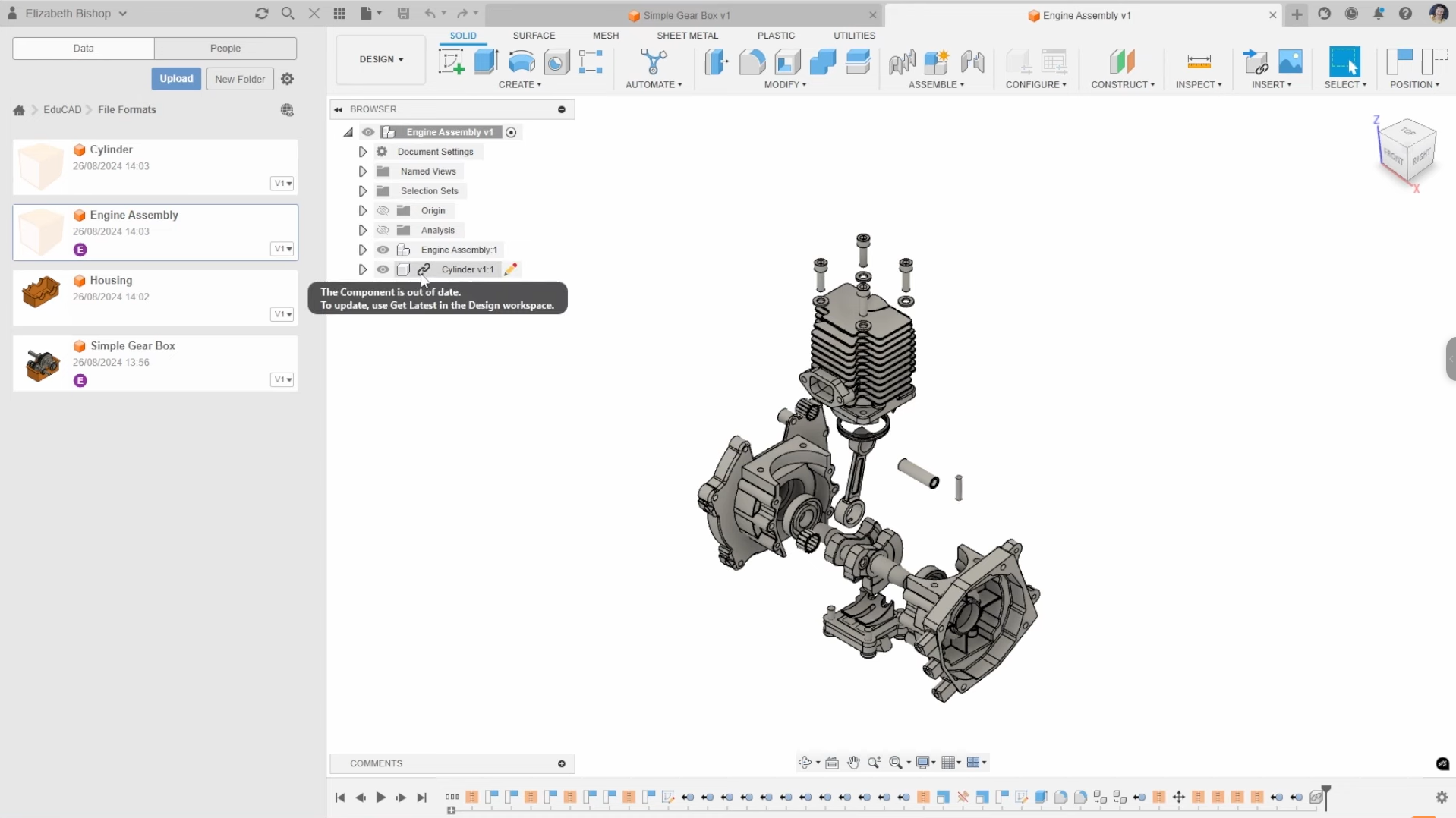This screenshot has height=818, width=1456.
Task: Open the Extensions icon in title bar
Action: 1325,14
